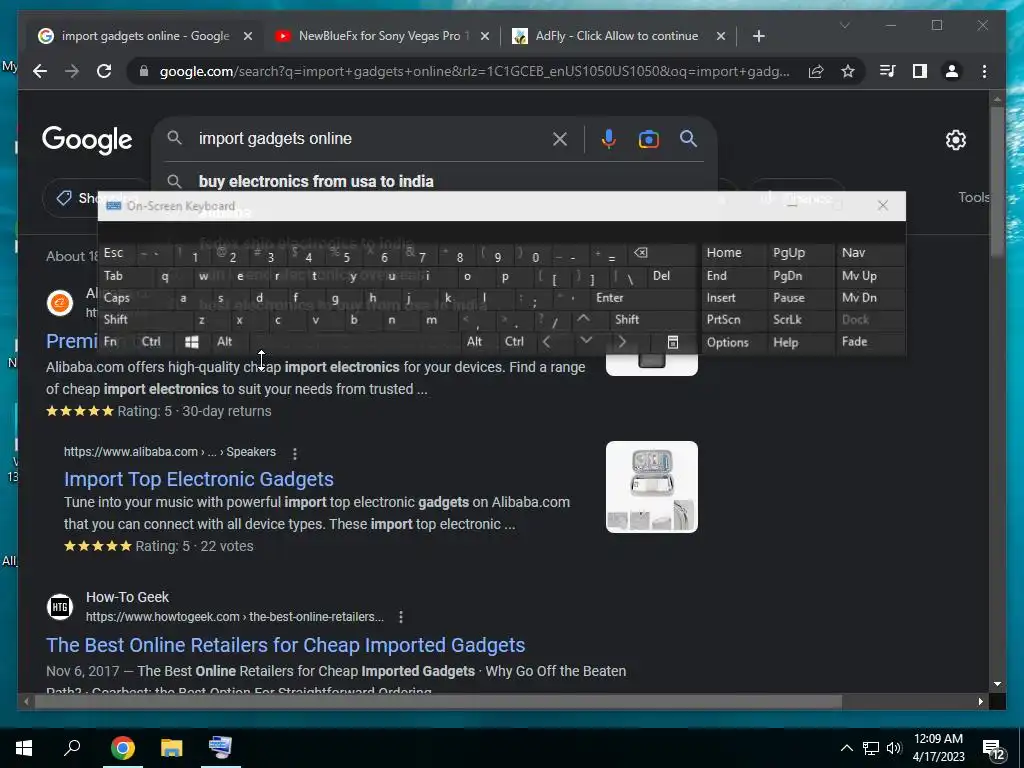Open Chrome's three-dot menu

984,71
